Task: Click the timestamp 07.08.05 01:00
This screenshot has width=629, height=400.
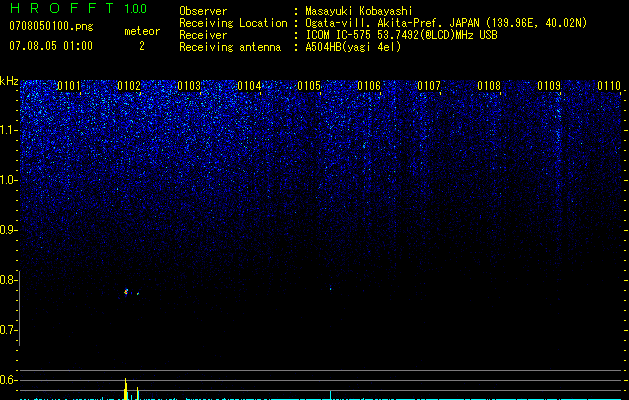Action: [51, 46]
